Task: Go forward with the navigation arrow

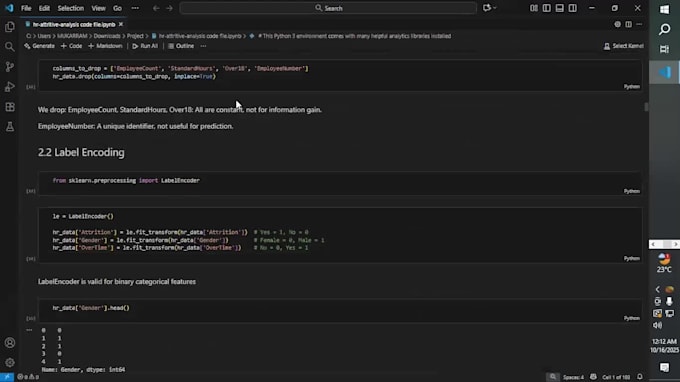Action: click(169, 8)
